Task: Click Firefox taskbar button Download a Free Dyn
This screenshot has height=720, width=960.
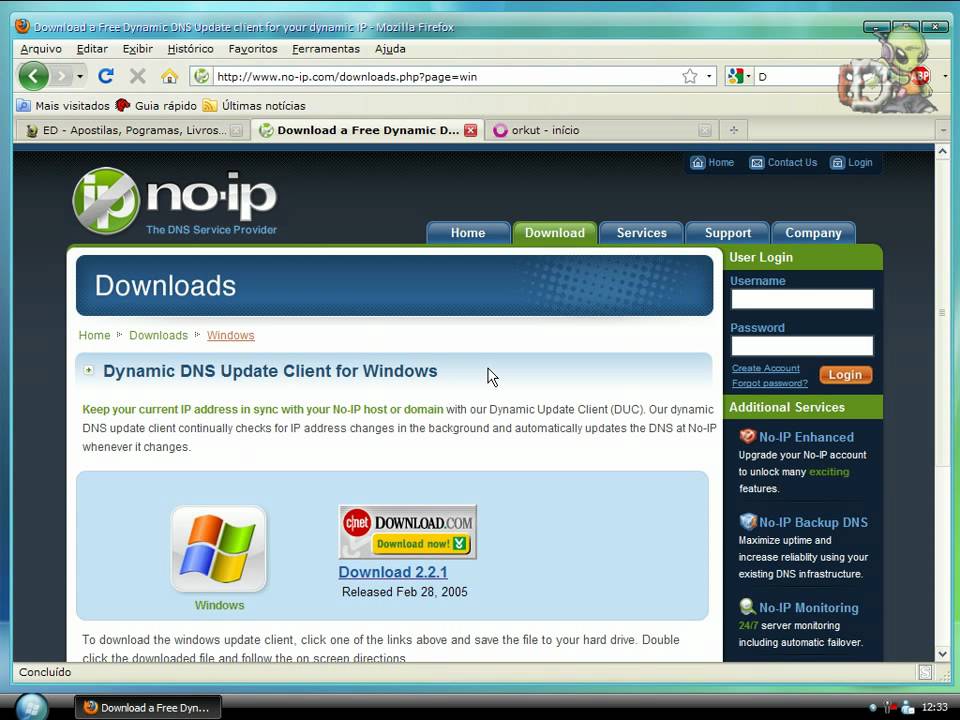Action: coord(148,708)
